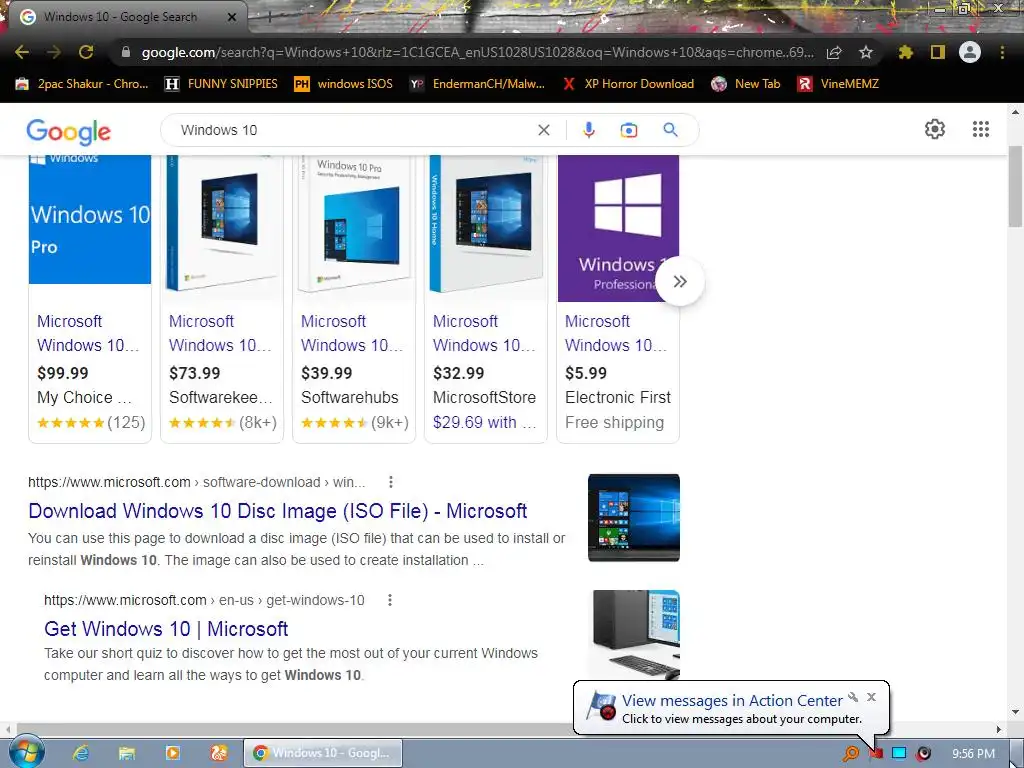
Task: Toggle the Chrome side panel icon
Action: tap(938, 52)
